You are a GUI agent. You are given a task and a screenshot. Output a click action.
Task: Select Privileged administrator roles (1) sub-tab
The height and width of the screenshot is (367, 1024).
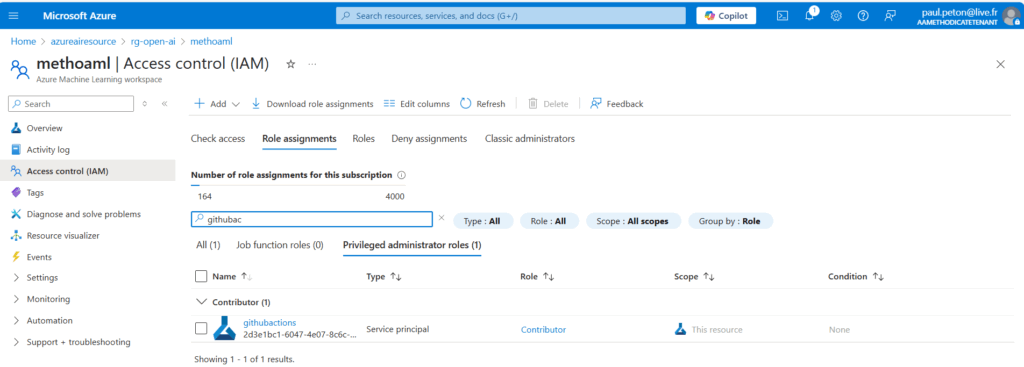pyautogui.click(x=412, y=245)
